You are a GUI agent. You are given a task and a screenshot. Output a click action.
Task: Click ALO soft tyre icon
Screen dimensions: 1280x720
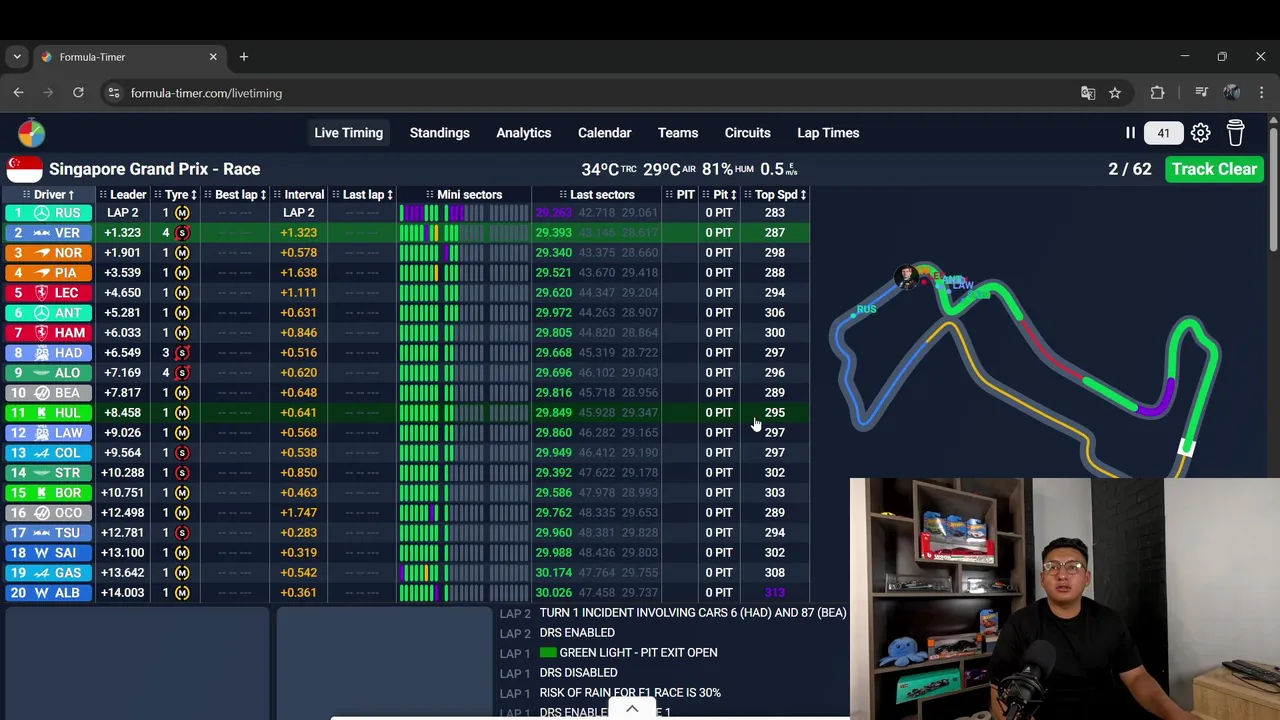[182, 373]
